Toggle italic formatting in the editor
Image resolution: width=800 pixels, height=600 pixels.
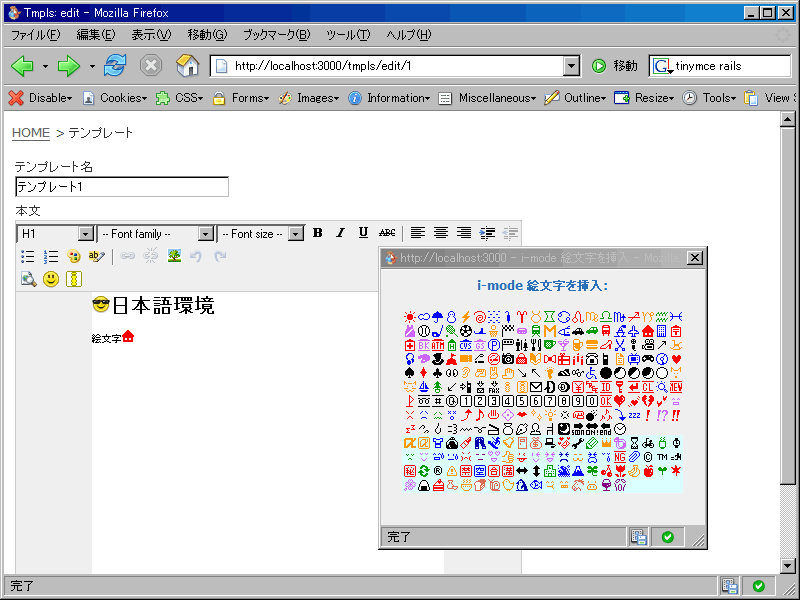(x=340, y=233)
